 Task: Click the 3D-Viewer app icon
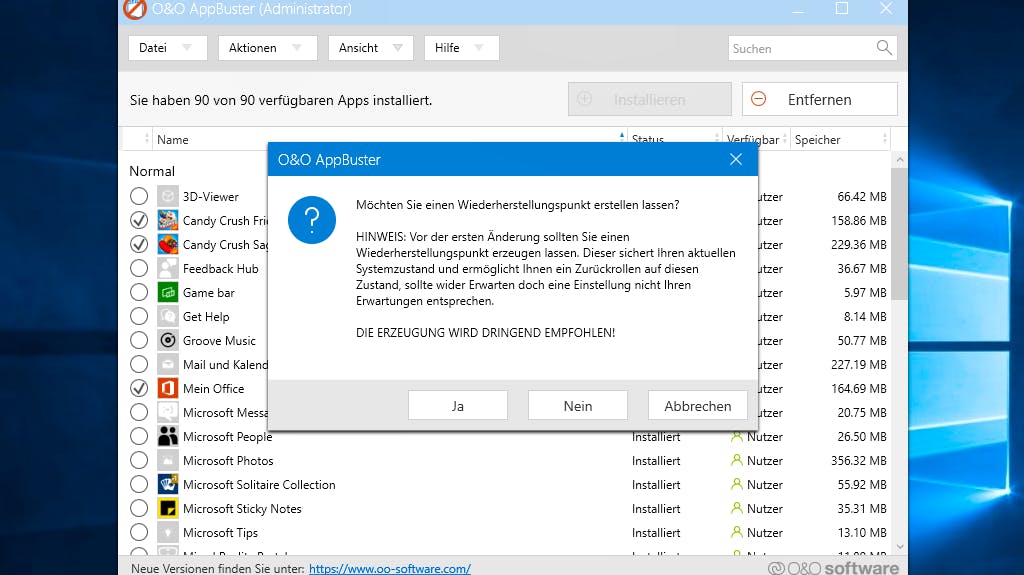168,196
